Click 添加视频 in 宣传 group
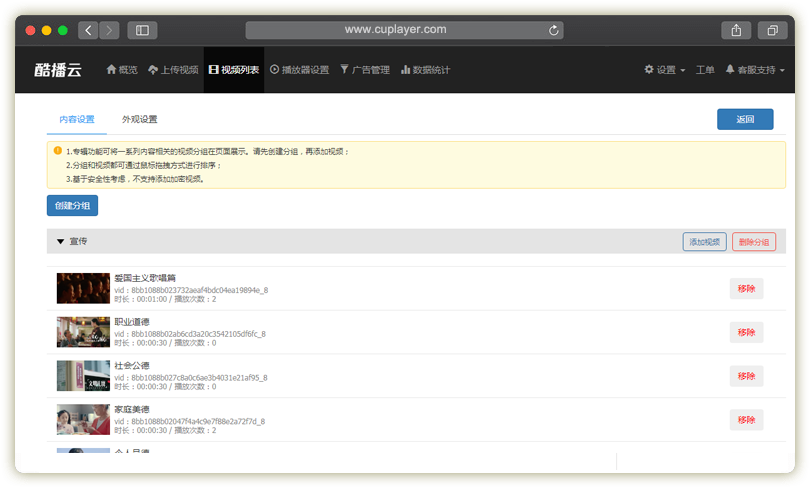The height and width of the screenshot is (488, 810). pos(704,241)
